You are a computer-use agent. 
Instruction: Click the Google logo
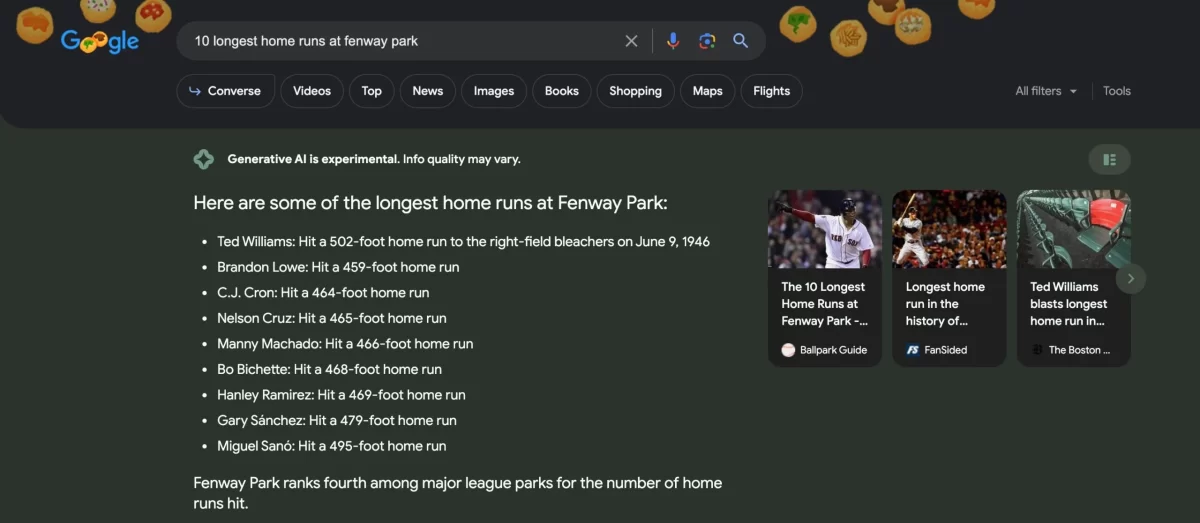point(100,41)
